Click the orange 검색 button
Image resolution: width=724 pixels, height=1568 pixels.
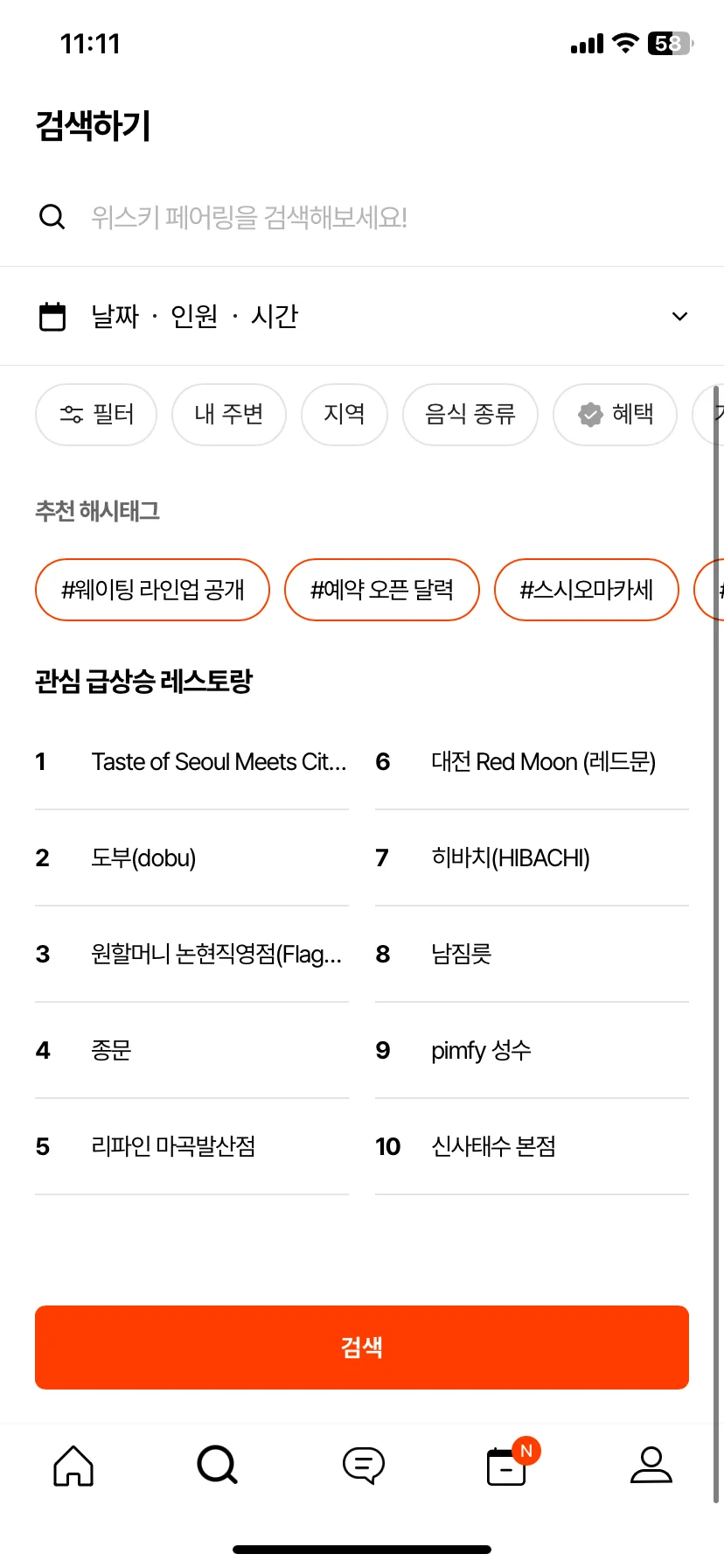point(362,1347)
